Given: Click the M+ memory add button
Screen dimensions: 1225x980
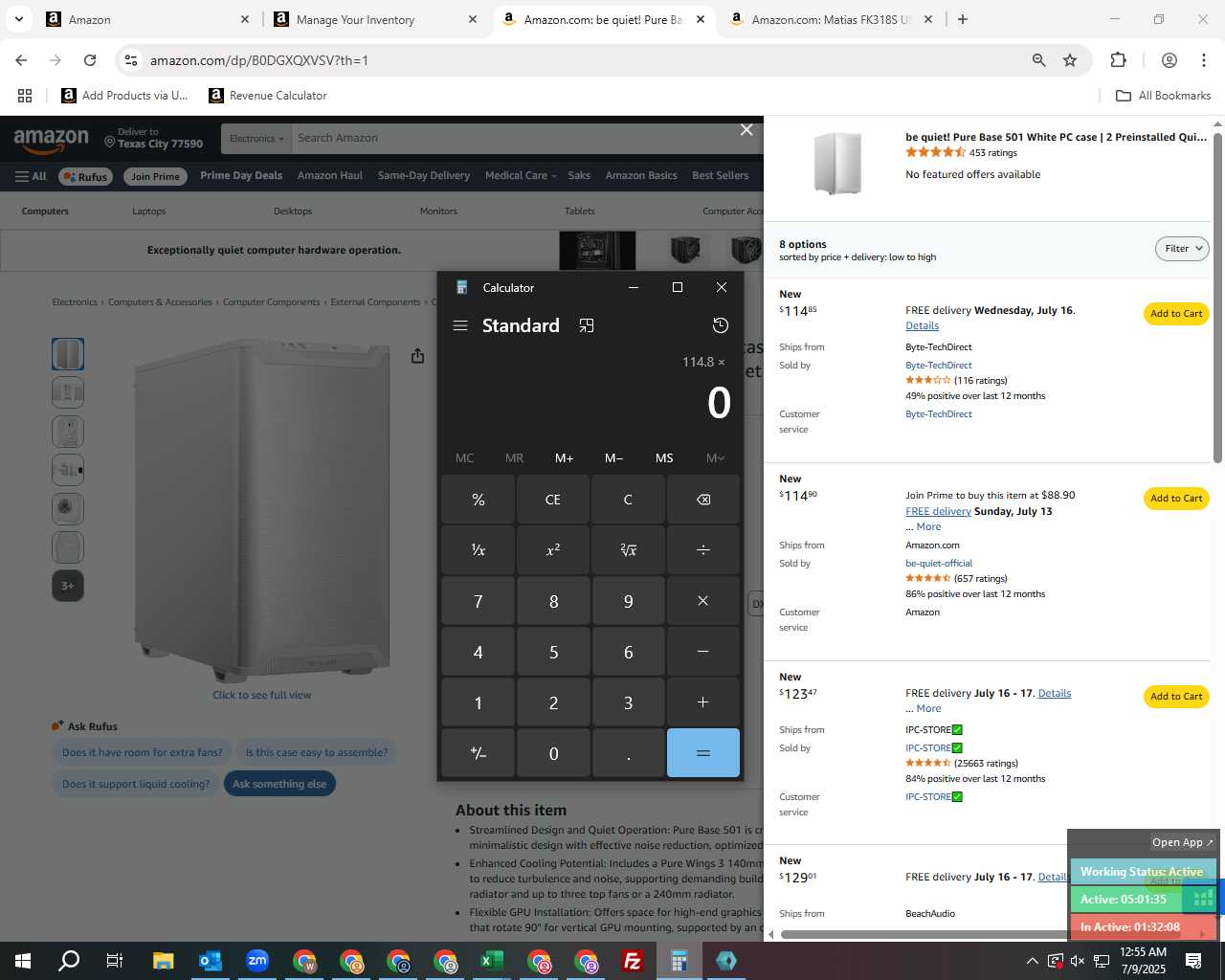Looking at the screenshot, I should tap(565, 458).
